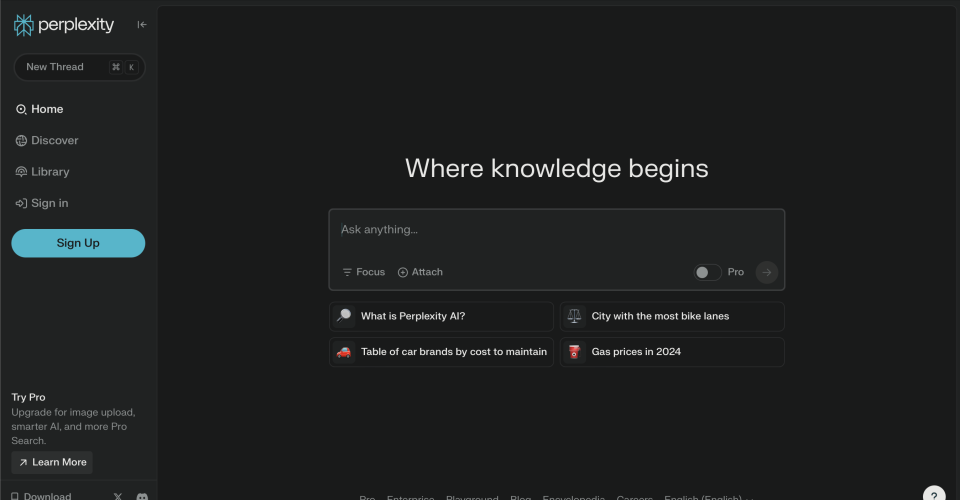Image resolution: width=960 pixels, height=500 pixels.
Task: Click the Learn More button
Action: coord(52,462)
